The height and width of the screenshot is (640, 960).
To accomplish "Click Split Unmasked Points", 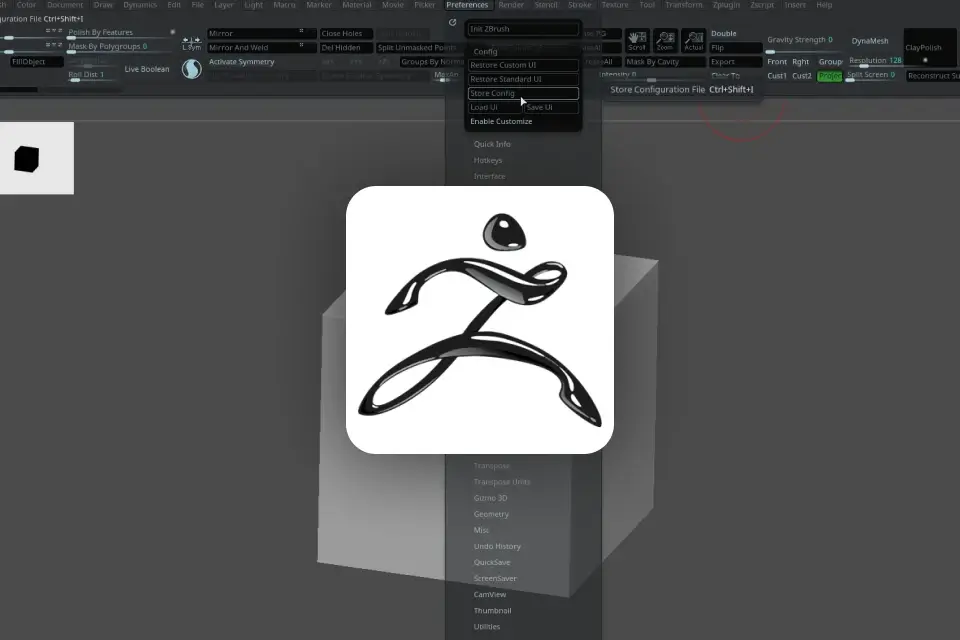I will (x=419, y=48).
